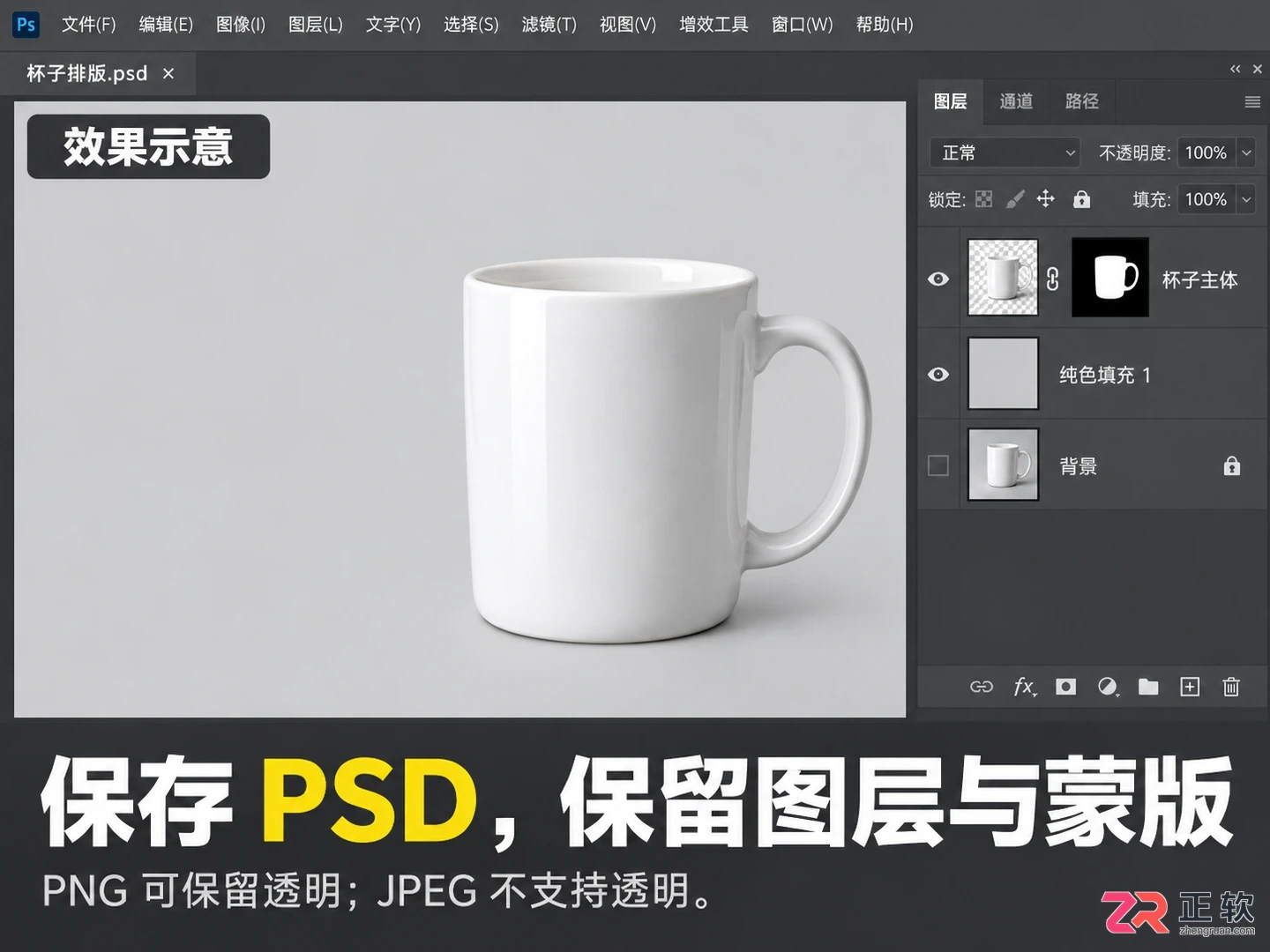Click the 纯色填充 1 color thumbnail
Image resolution: width=1270 pixels, height=952 pixels.
click(x=1003, y=374)
